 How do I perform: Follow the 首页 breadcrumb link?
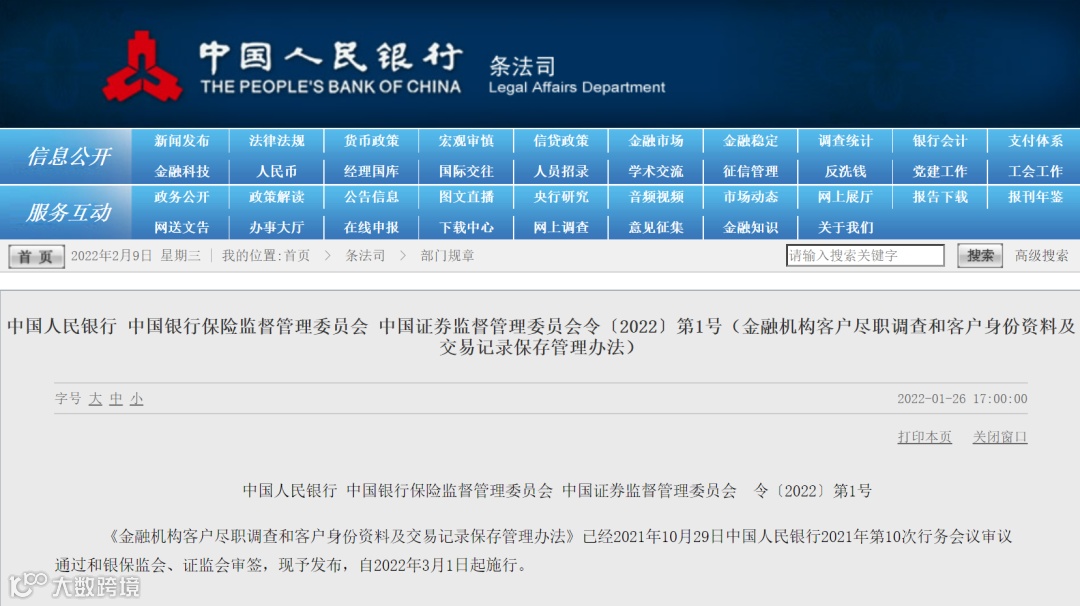[x=297, y=255]
